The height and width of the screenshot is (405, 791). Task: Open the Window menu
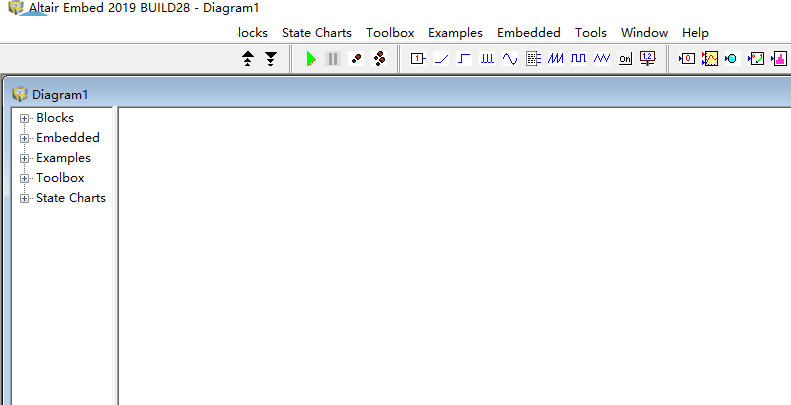coord(644,33)
